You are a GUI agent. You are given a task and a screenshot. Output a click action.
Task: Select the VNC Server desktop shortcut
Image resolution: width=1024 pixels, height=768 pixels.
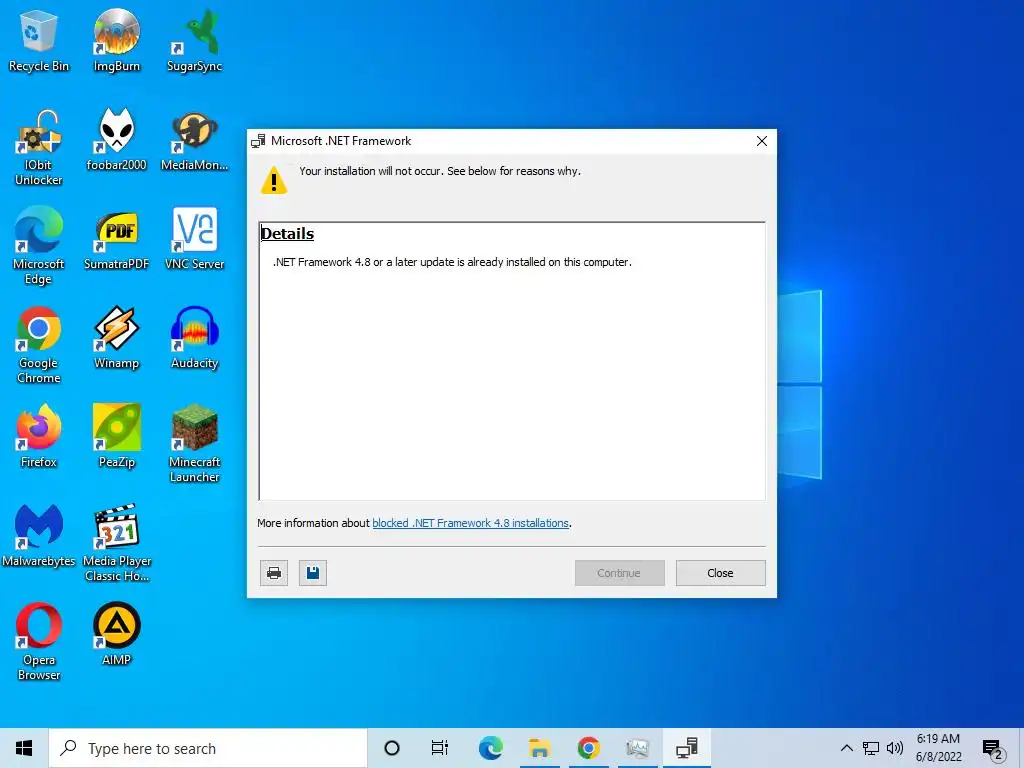click(194, 239)
